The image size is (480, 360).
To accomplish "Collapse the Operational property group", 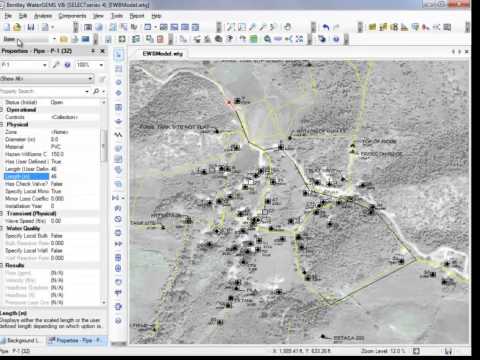I will tap(2, 110).
